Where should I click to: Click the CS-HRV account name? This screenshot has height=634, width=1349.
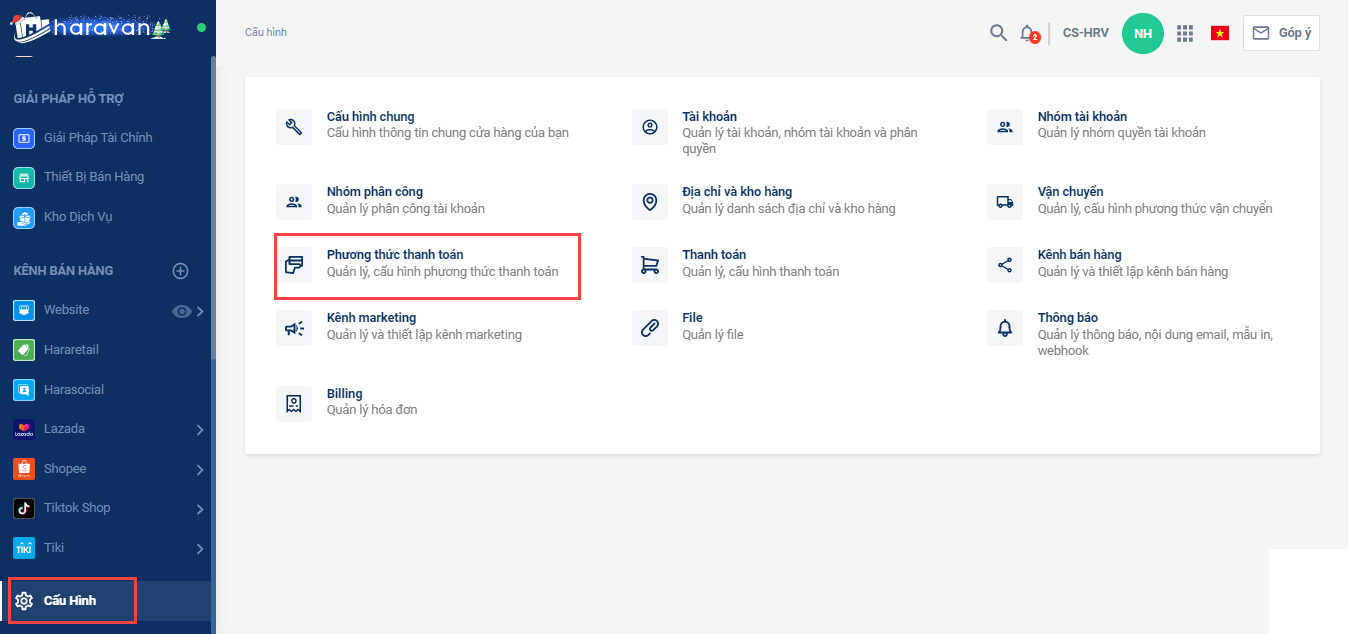click(1085, 33)
